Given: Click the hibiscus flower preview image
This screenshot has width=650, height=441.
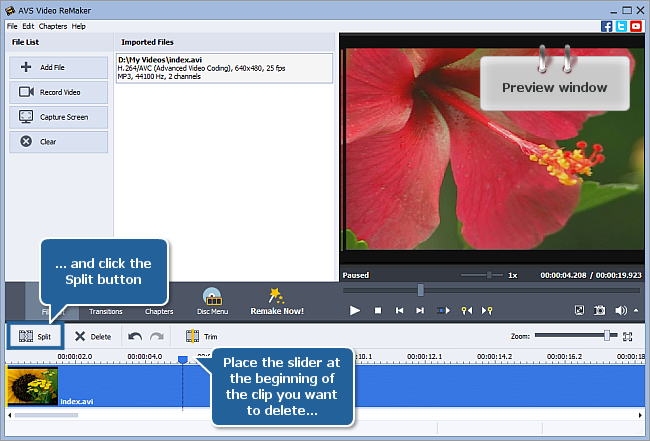Looking at the screenshot, I should (493, 149).
